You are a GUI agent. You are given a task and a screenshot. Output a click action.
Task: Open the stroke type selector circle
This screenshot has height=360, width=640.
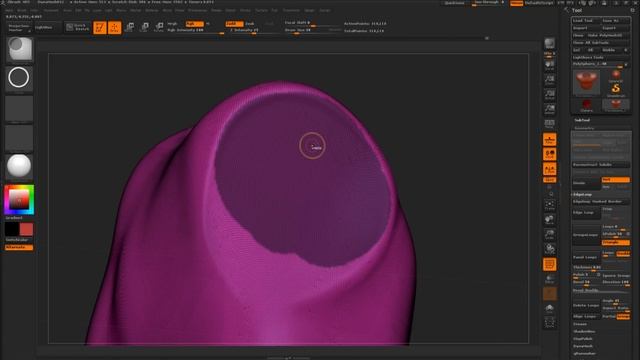[x=19, y=78]
